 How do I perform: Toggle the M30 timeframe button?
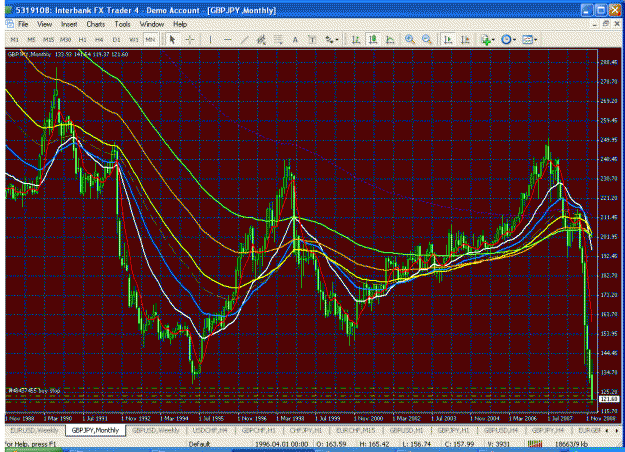(65, 39)
